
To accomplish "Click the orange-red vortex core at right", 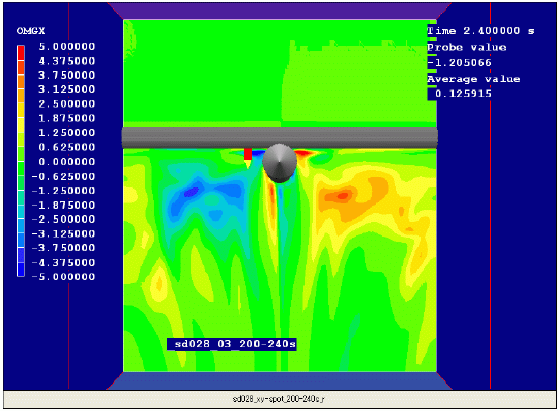I will [x=342, y=196].
